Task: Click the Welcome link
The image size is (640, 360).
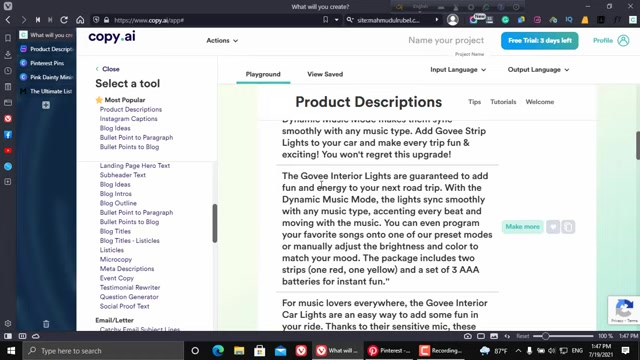Action: 540,102
